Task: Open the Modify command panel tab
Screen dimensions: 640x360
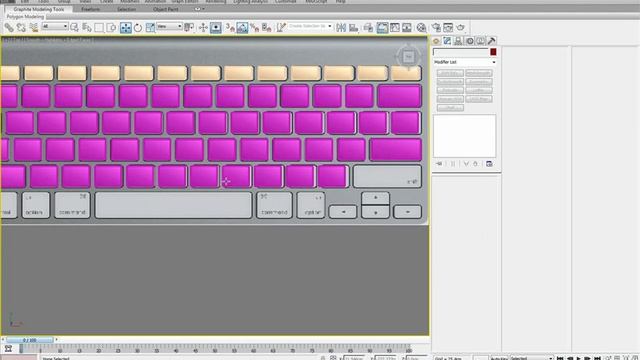Action: click(x=447, y=41)
